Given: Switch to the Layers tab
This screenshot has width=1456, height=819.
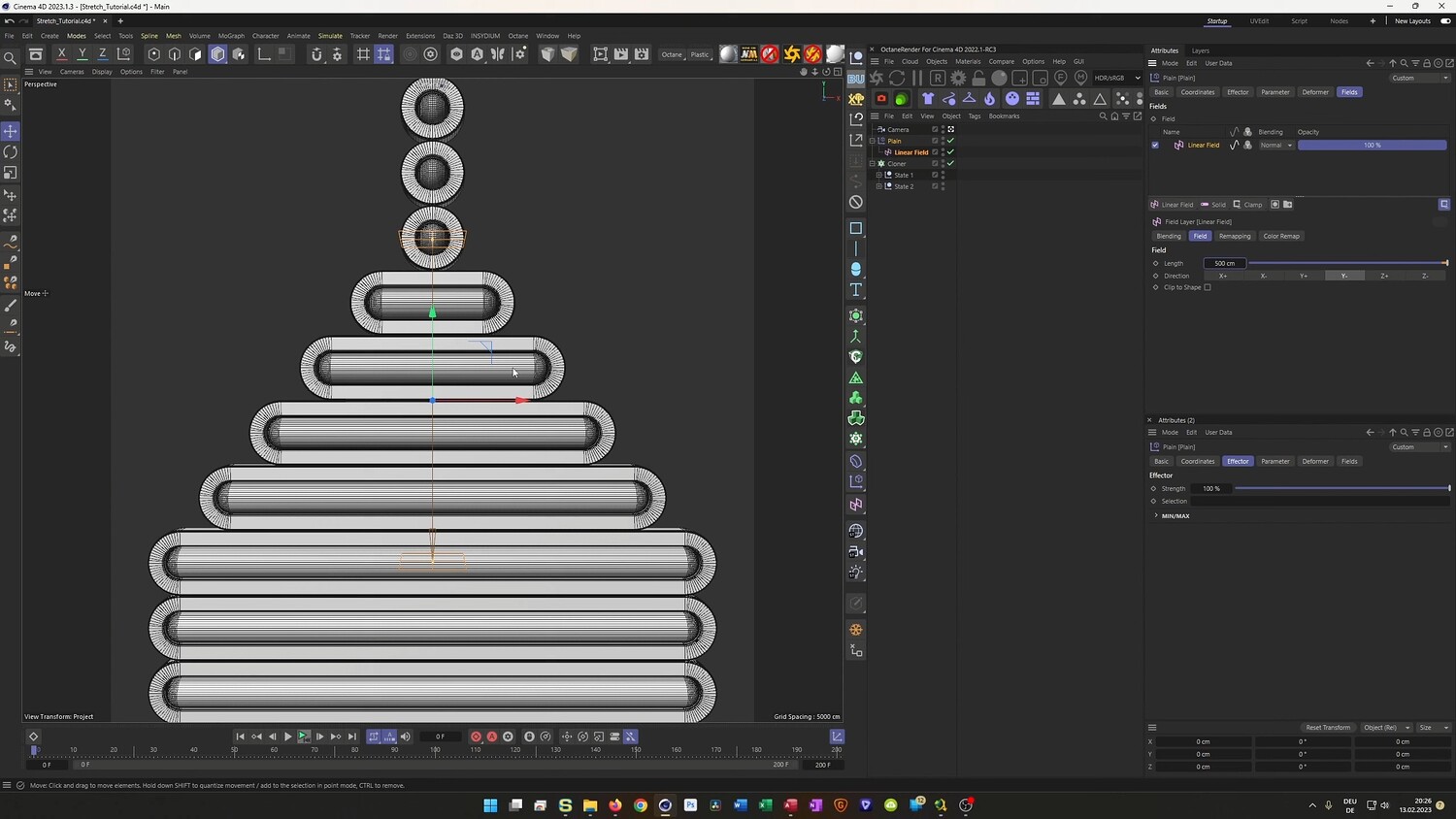Looking at the screenshot, I should [x=1201, y=50].
